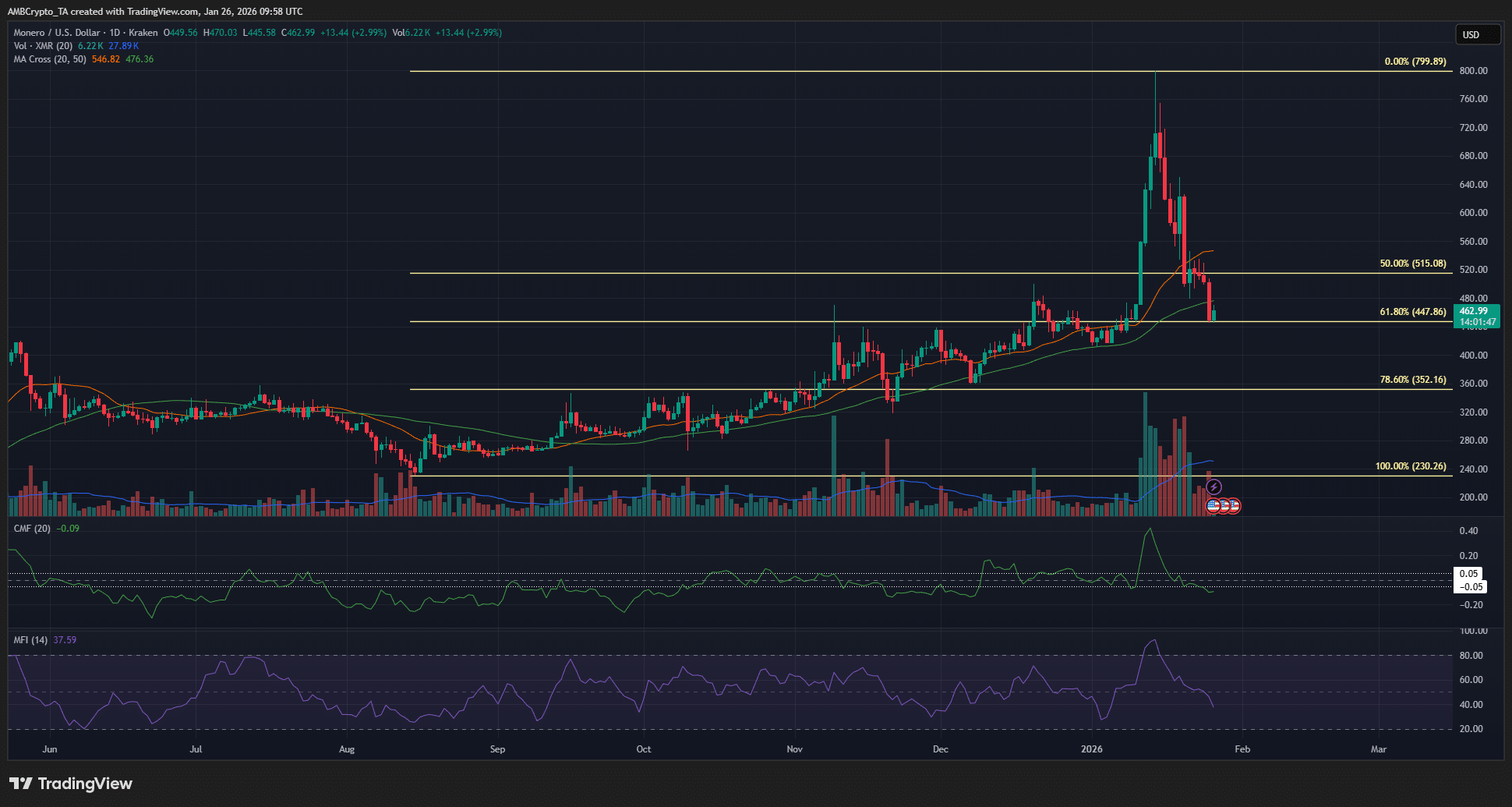Click the middle US flag event icon
This screenshot has height=807, width=1512.
[1224, 506]
